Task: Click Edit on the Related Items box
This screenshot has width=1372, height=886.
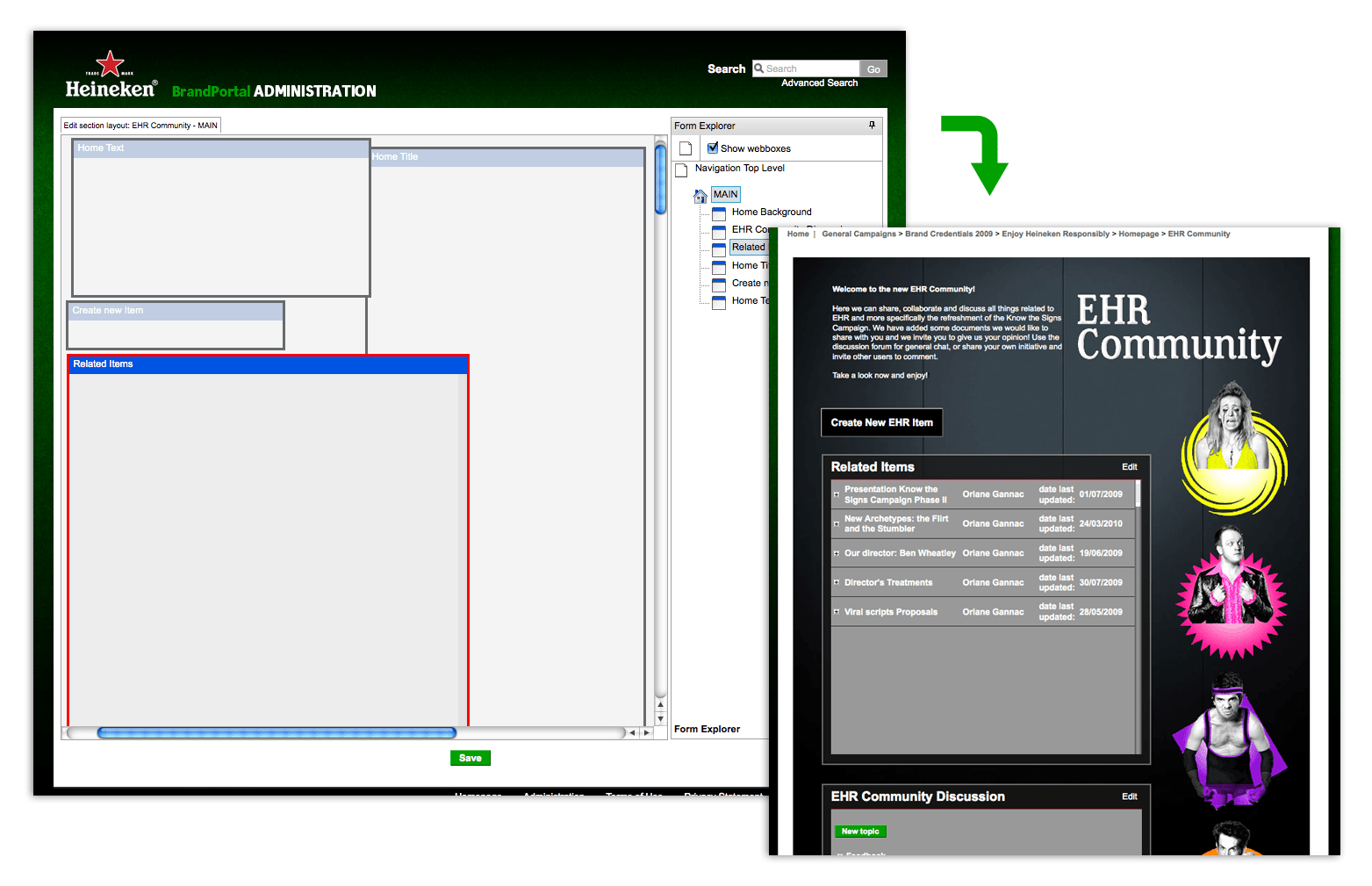Action: pos(1129,467)
